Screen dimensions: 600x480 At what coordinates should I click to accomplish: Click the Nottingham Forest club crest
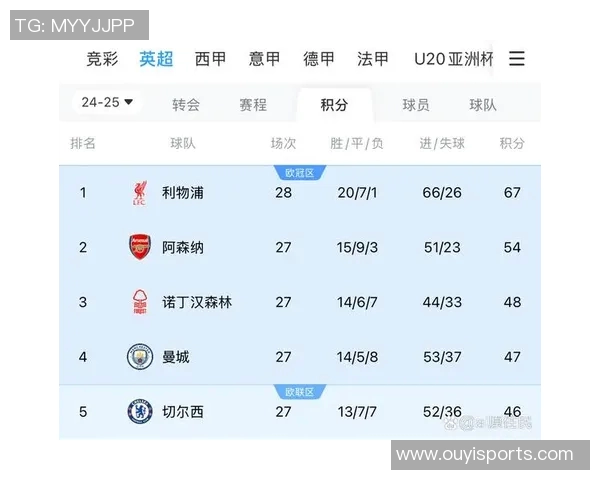[139, 302]
